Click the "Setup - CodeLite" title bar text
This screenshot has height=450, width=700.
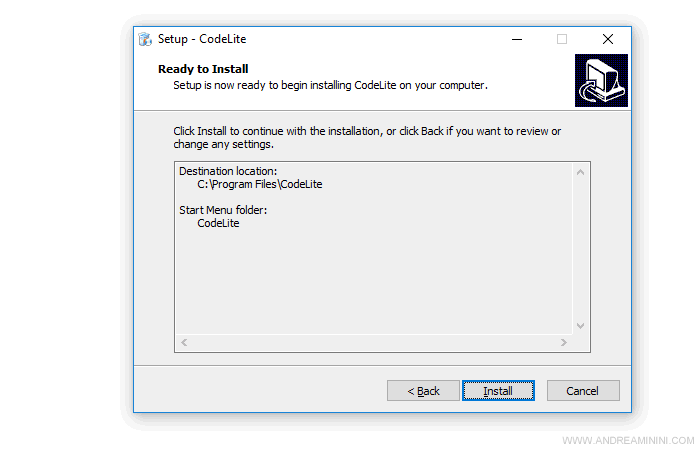click(202, 39)
